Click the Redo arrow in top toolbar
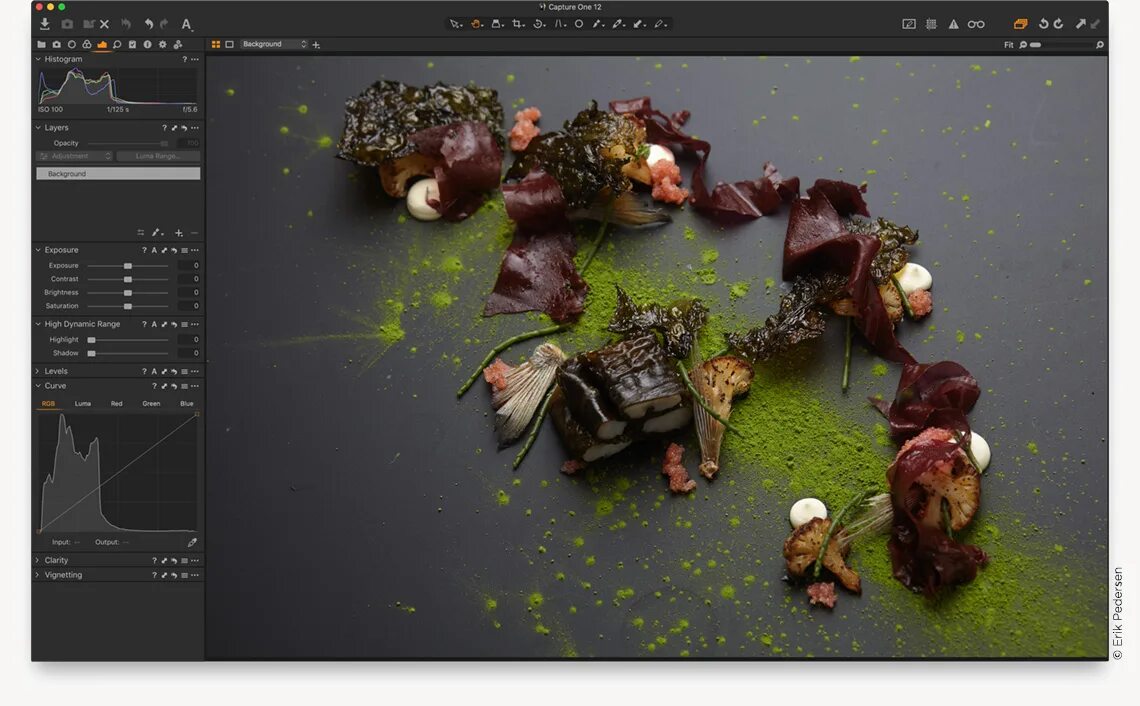Viewport: 1140px width, 706px height. coord(164,24)
